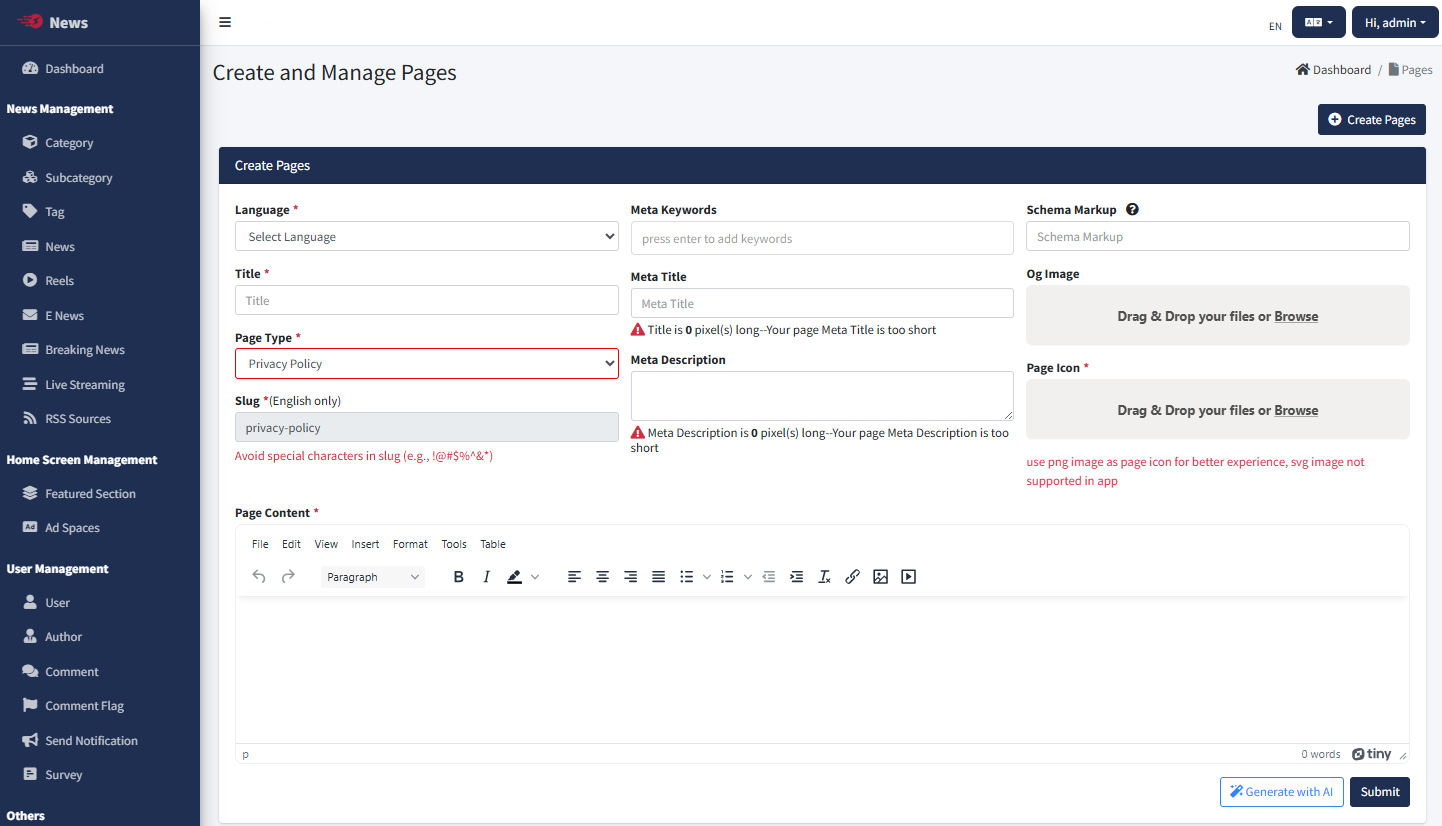Viewport: 1442px width, 826px height.
Task: Open the editor Table menu
Action: (493, 544)
